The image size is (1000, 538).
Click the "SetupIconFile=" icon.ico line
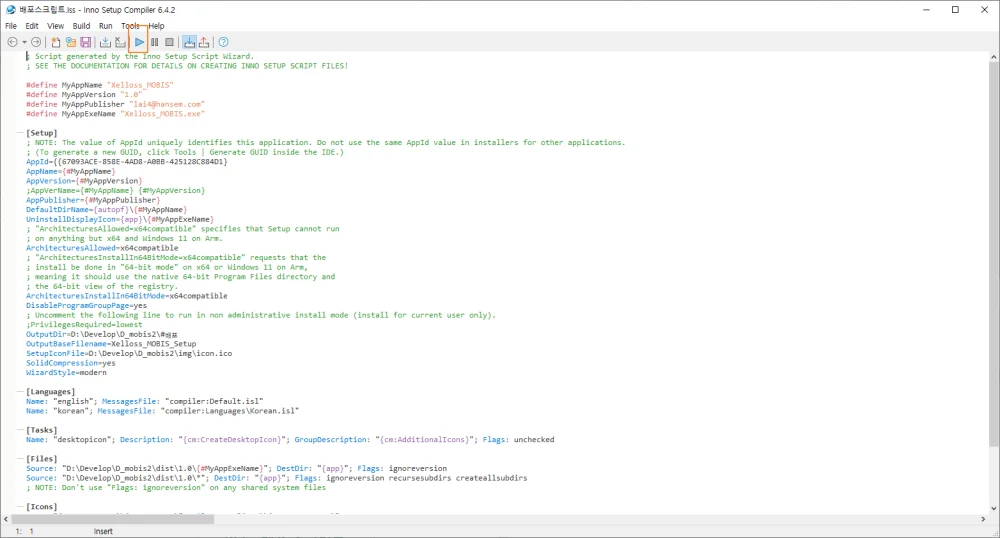(x=129, y=353)
